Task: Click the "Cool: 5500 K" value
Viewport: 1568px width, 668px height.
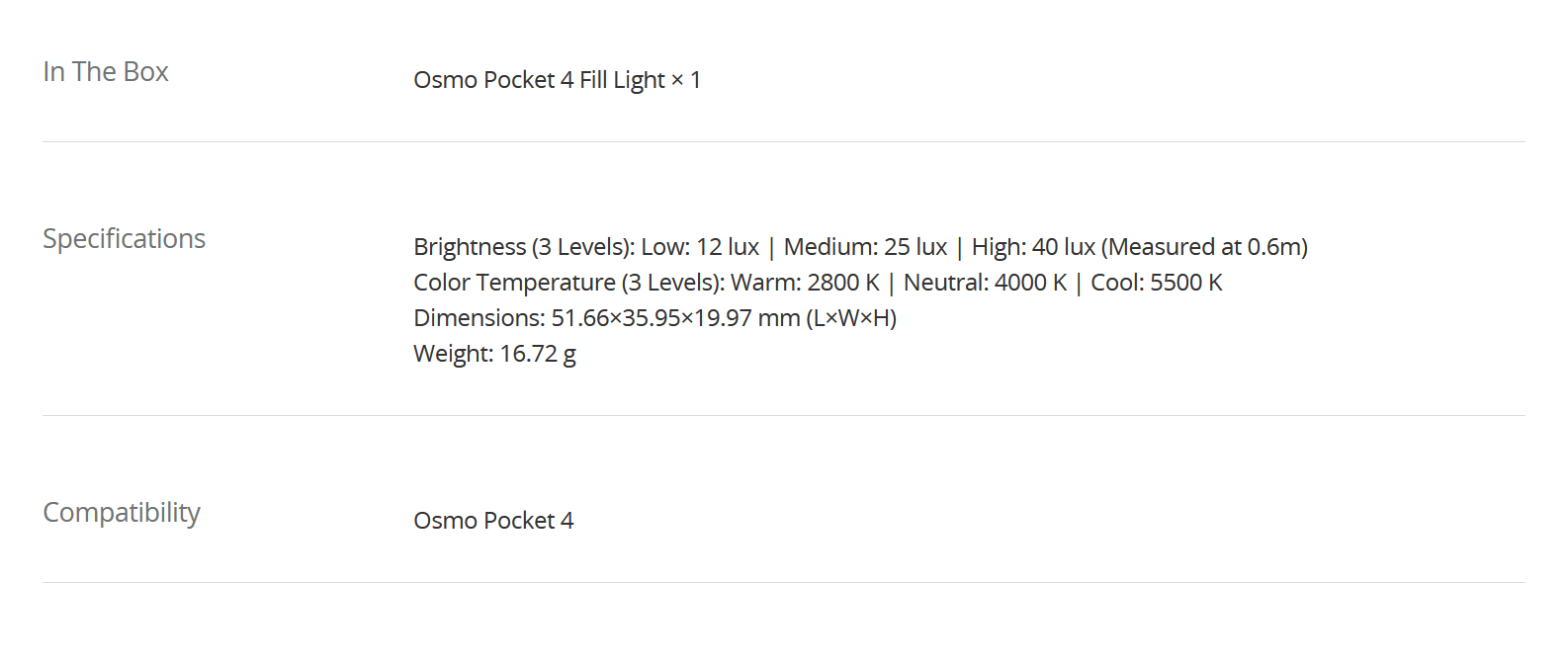Action: click(1157, 283)
